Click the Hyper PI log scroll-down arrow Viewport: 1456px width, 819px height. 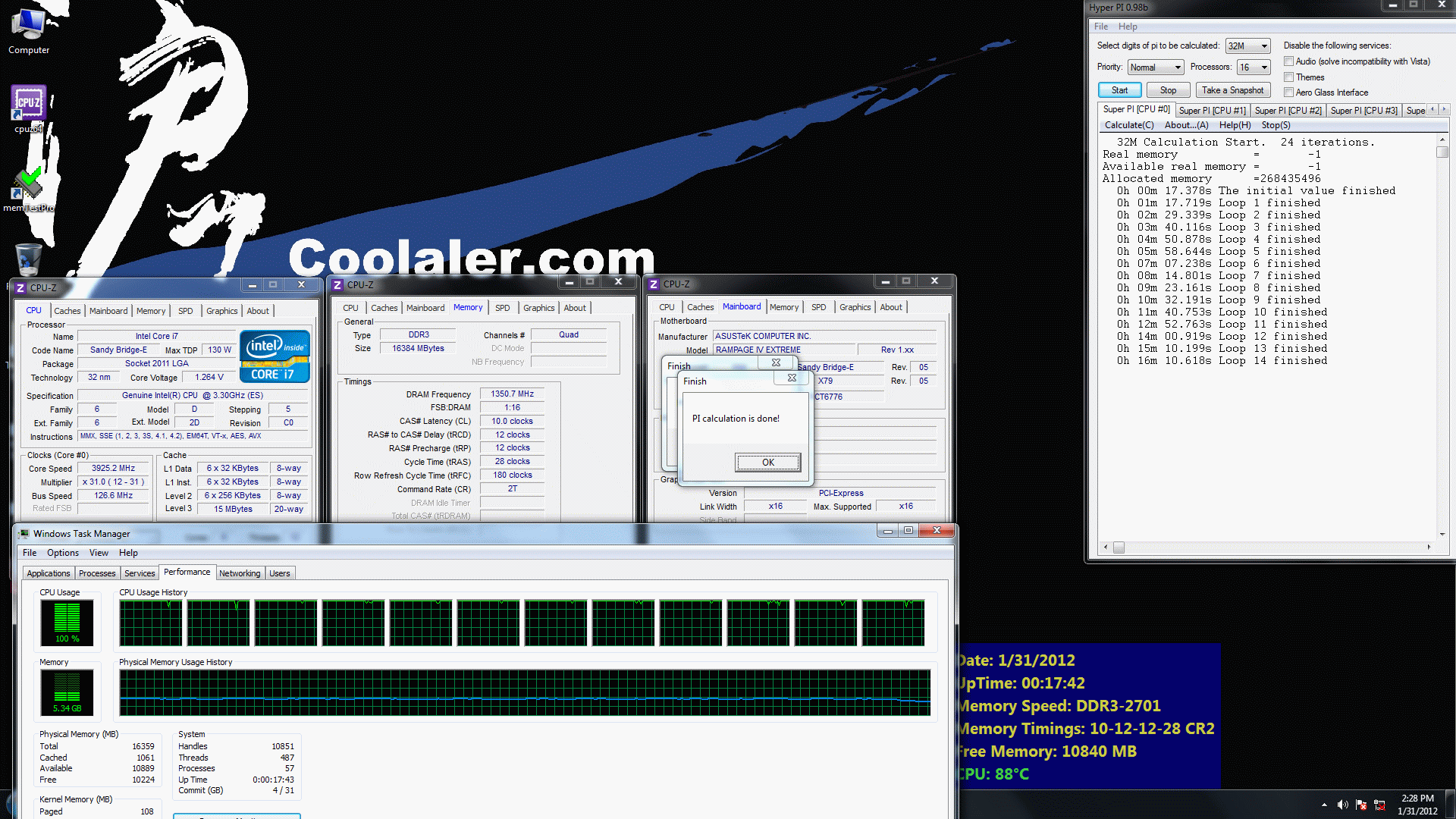[x=1442, y=535]
